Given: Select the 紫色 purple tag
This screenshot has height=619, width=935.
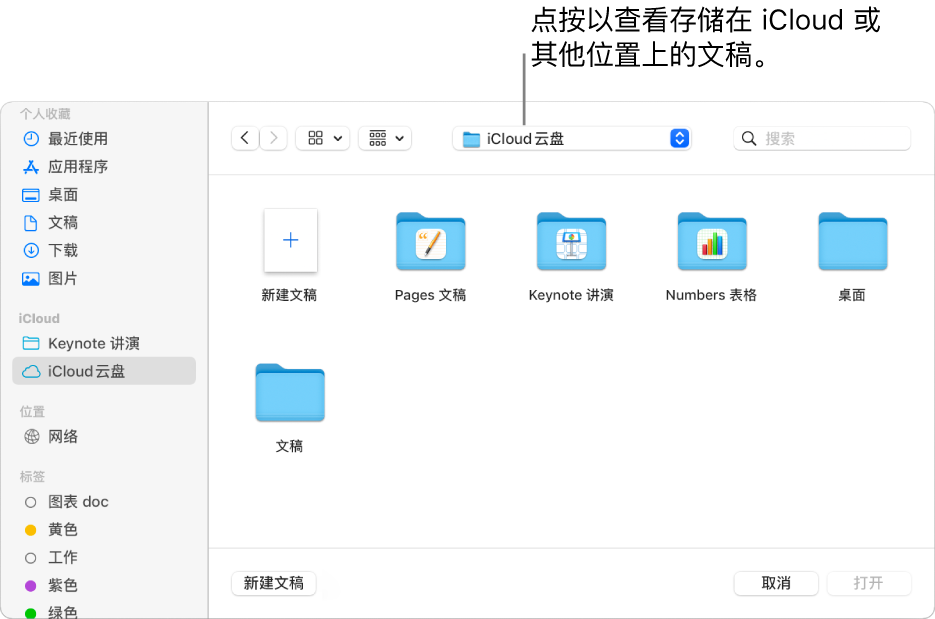Looking at the screenshot, I should coord(104,586).
